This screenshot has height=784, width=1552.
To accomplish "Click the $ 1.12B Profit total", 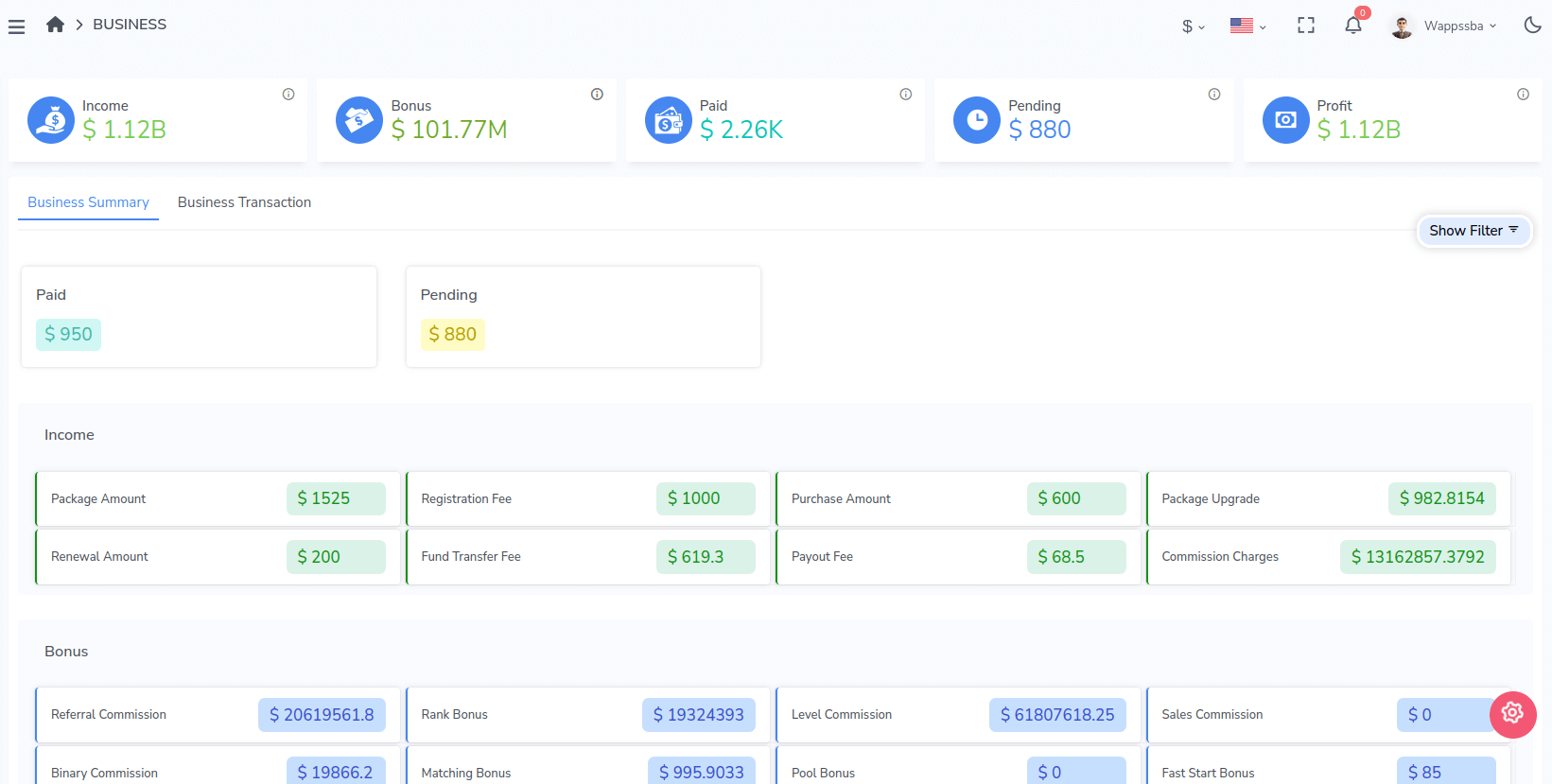I will (x=1359, y=130).
